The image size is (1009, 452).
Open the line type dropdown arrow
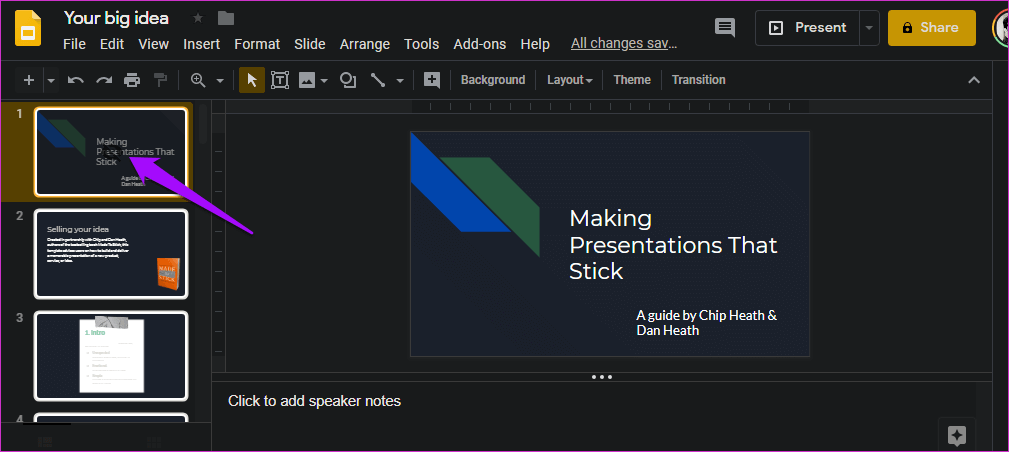pyautogui.click(x=400, y=80)
